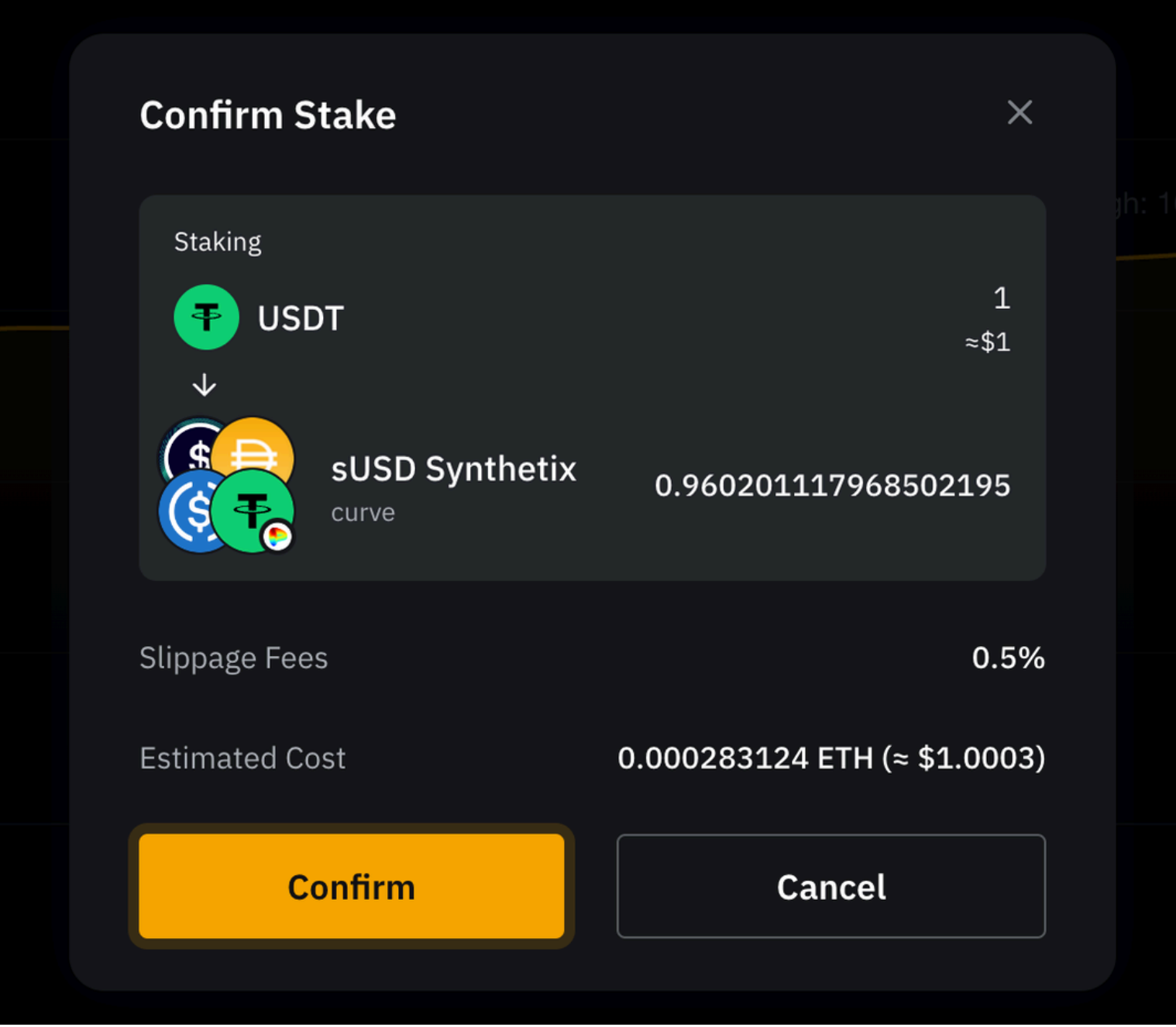
Task: Click the Confirm button
Action: 351,886
